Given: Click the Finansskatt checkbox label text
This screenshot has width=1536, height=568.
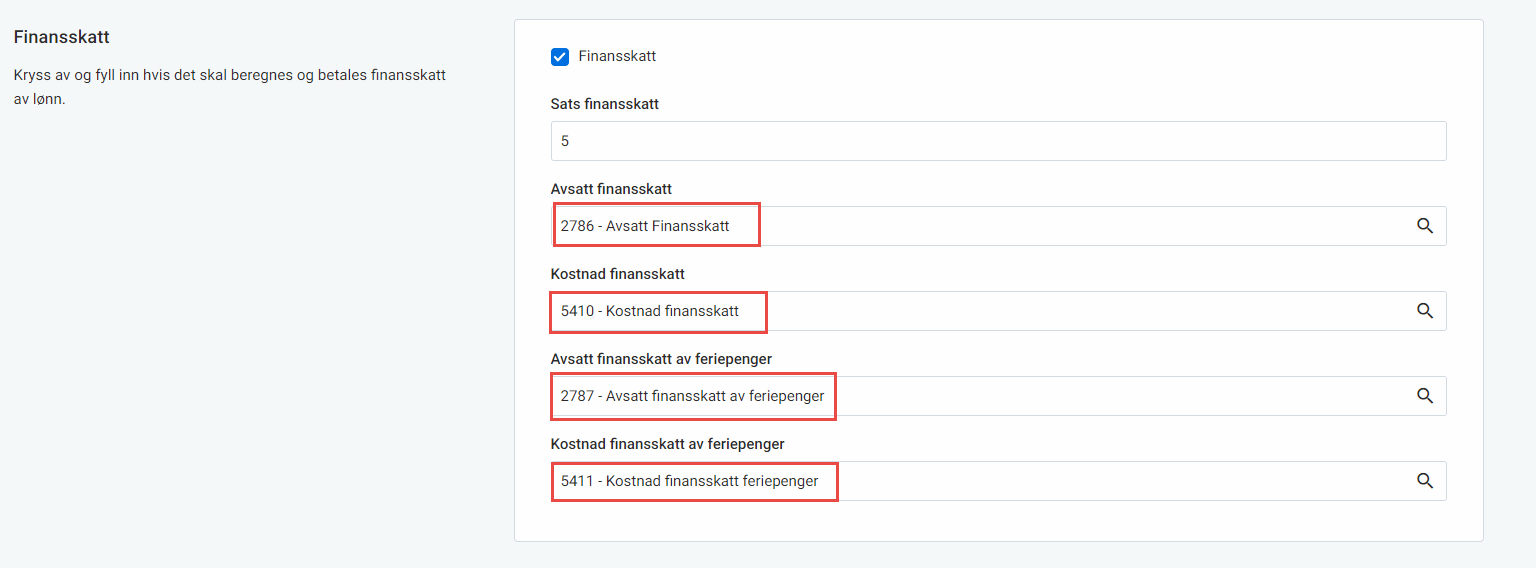Looking at the screenshot, I should pos(617,57).
